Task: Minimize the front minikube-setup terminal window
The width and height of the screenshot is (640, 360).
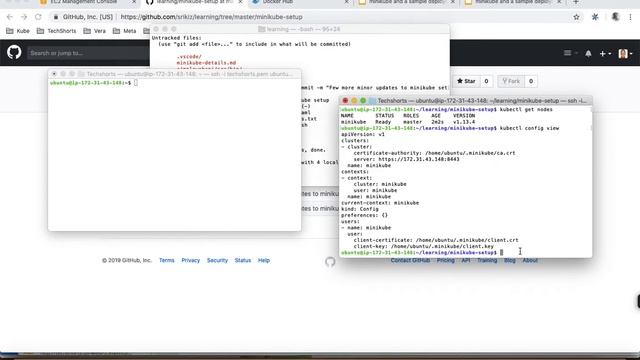Action: coord(354,100)
